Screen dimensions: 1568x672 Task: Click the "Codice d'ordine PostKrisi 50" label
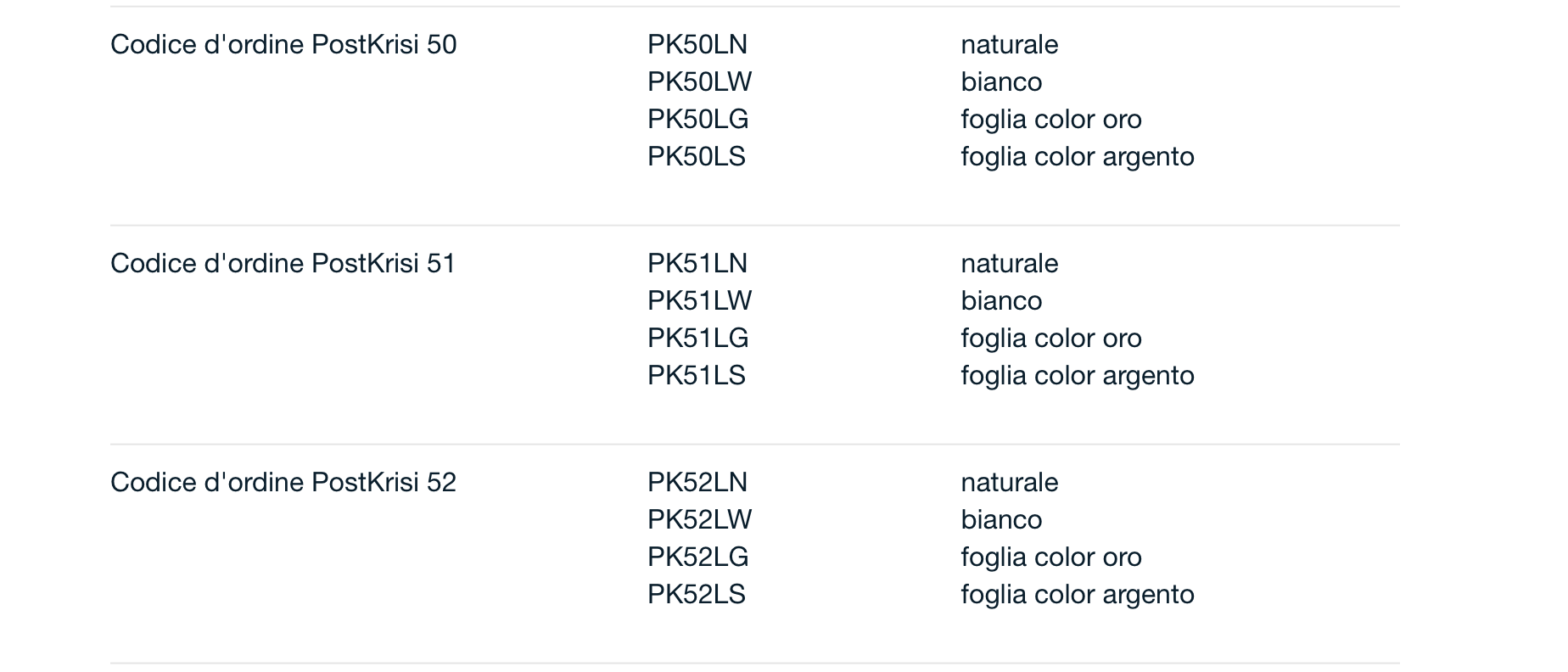point(283,45)
